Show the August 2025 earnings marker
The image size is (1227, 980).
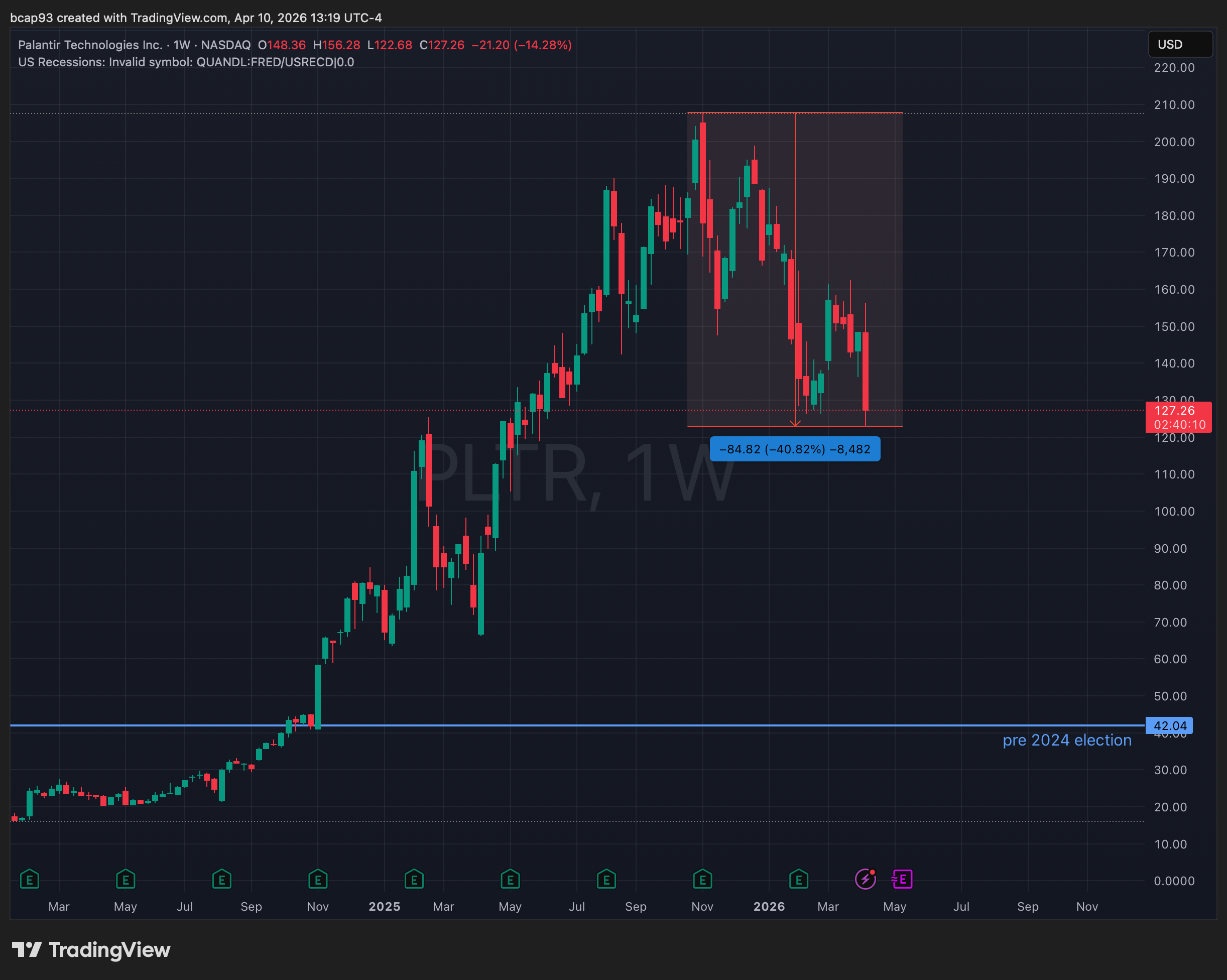606,879
